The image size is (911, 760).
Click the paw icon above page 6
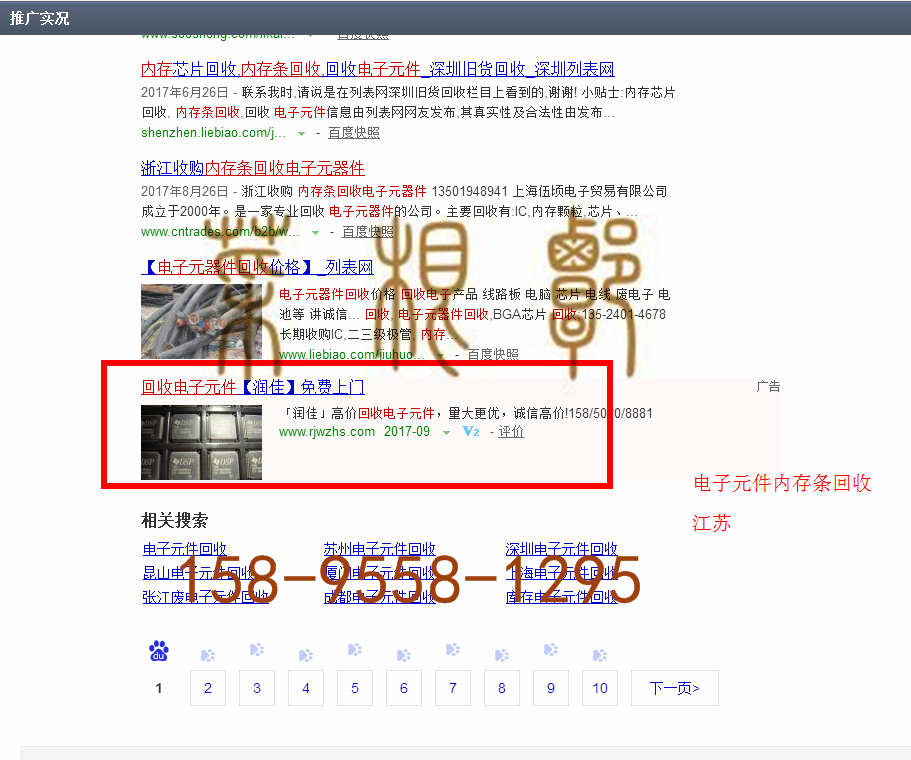point(404,655)
